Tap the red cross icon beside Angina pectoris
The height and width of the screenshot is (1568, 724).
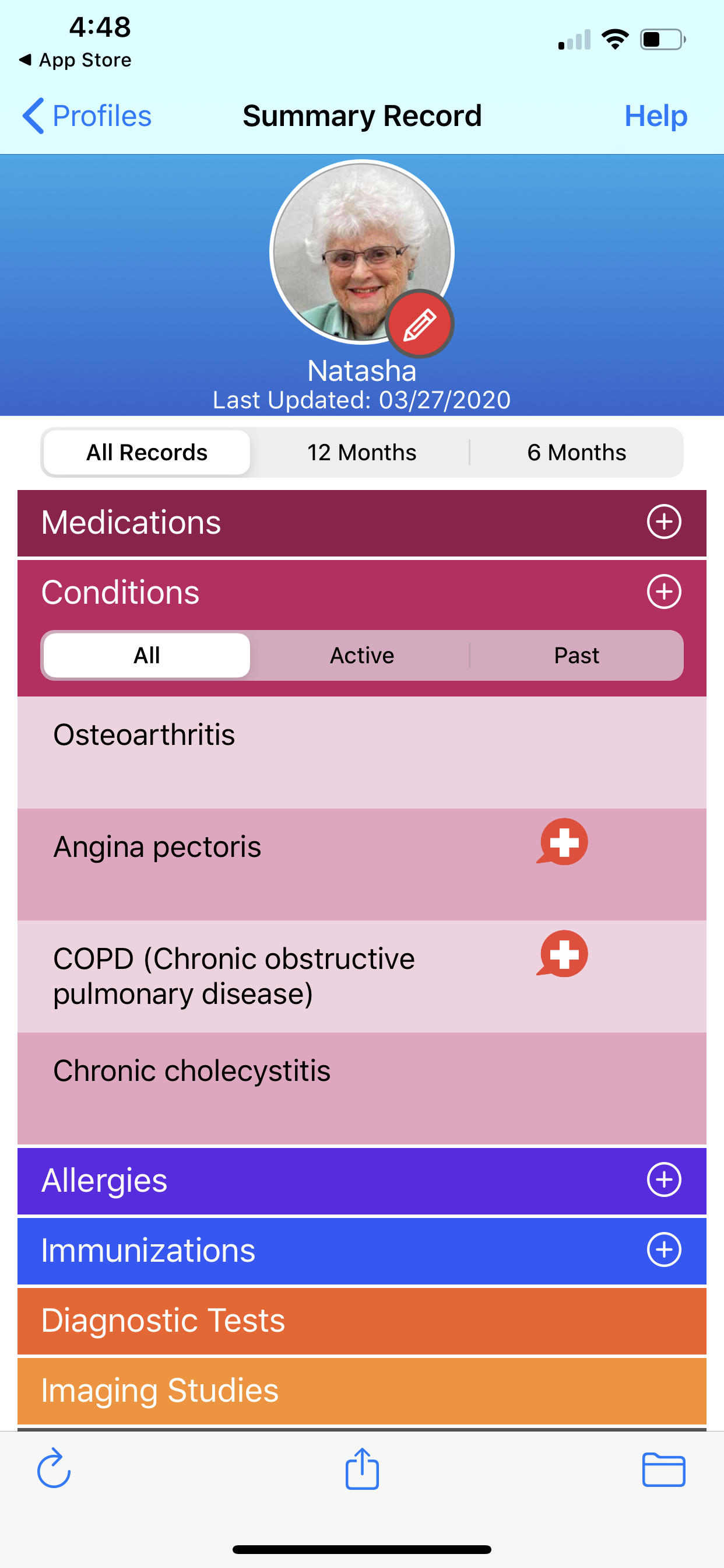pyautogui.click(x=563, y=842)
